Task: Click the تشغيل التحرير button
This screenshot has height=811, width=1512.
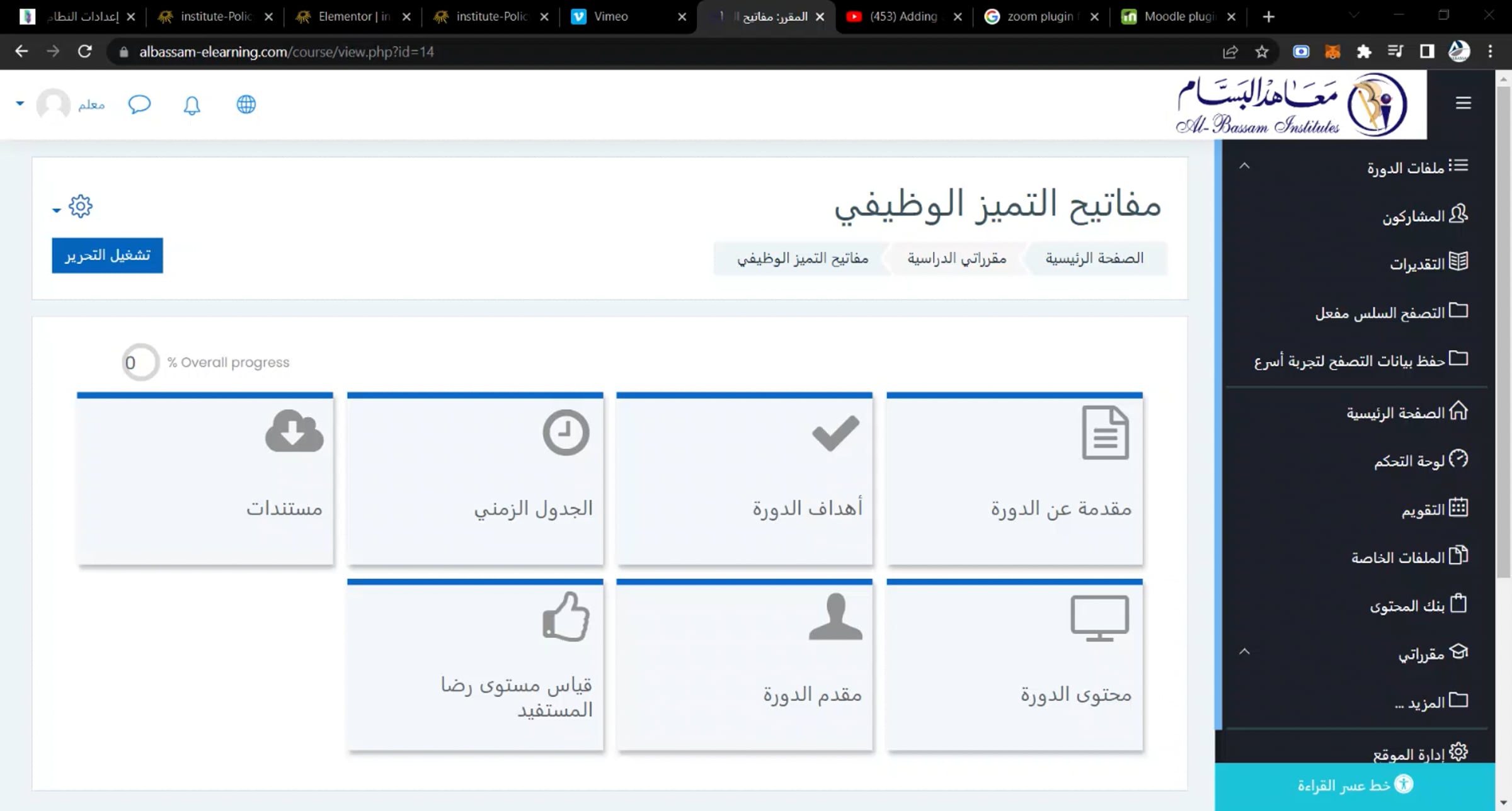Action: (107, 255)
